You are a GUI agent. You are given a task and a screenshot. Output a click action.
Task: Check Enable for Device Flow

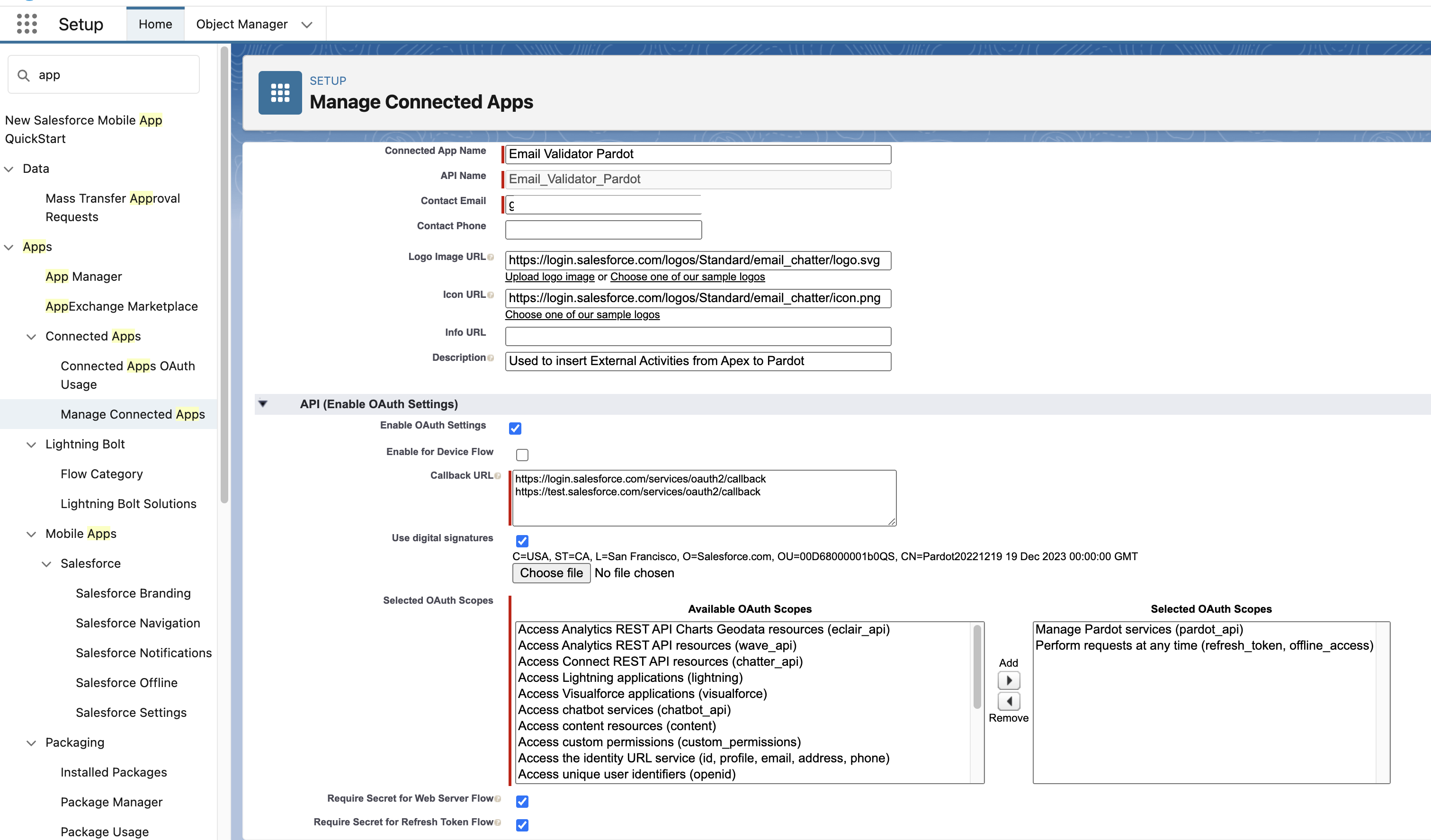(522, 455)
